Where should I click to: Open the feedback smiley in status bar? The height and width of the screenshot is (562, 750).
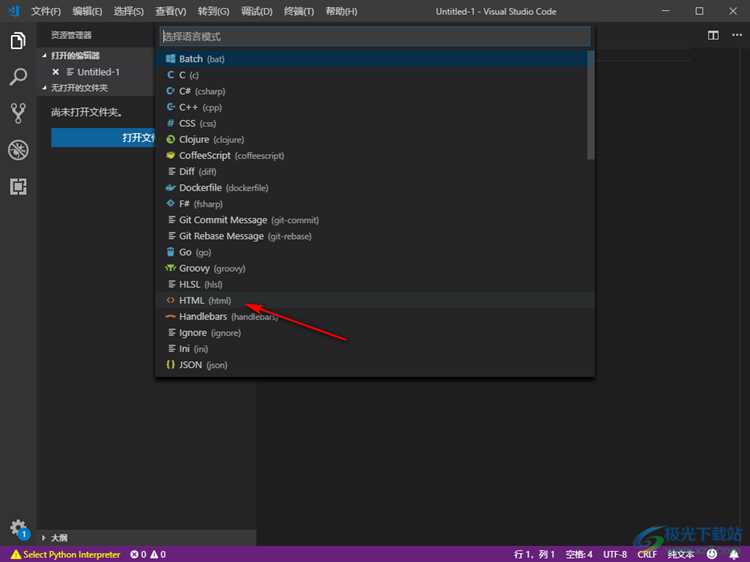(712, 554)
